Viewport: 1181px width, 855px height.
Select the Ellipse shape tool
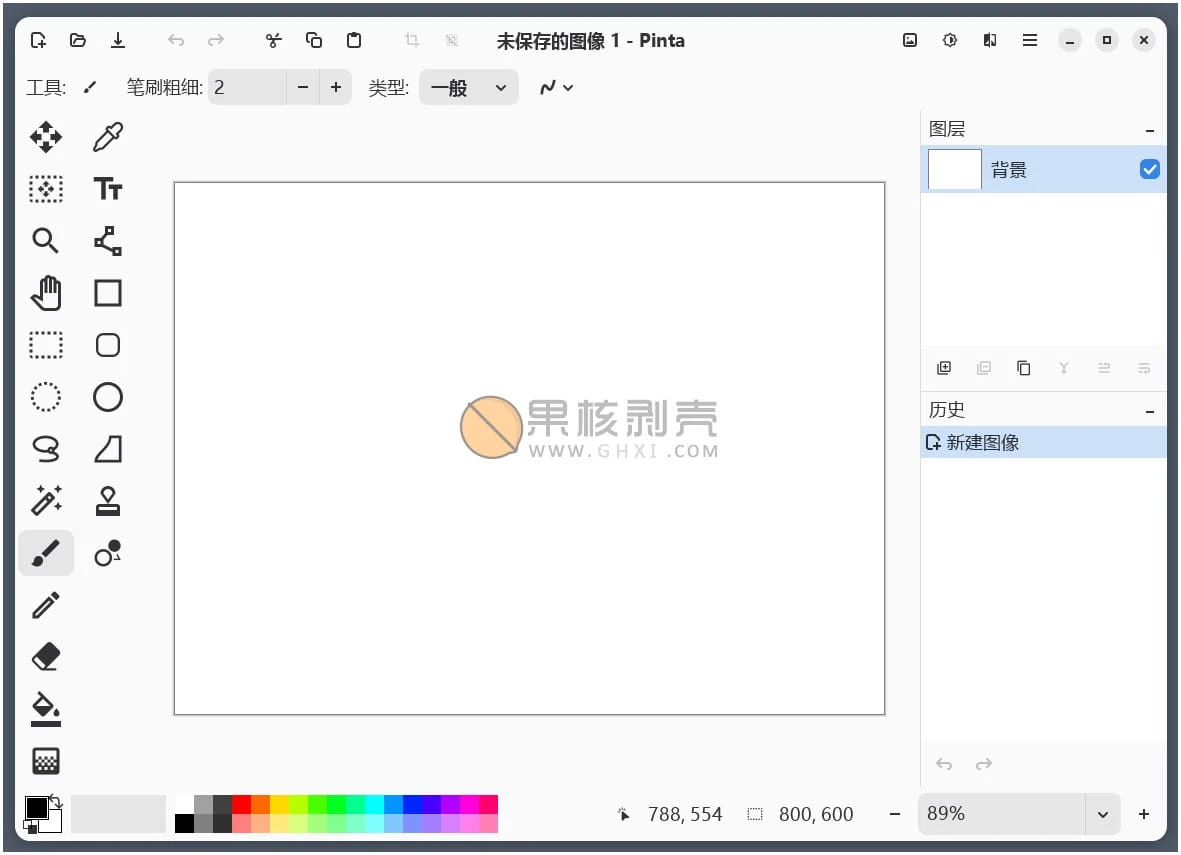click(107, 396)
